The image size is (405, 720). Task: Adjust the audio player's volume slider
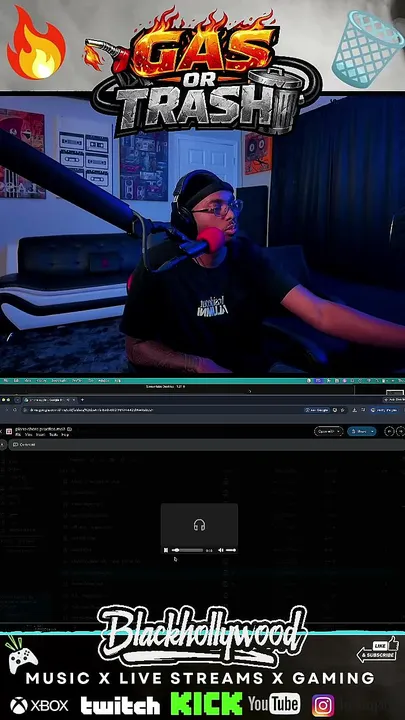click(231, 550)
